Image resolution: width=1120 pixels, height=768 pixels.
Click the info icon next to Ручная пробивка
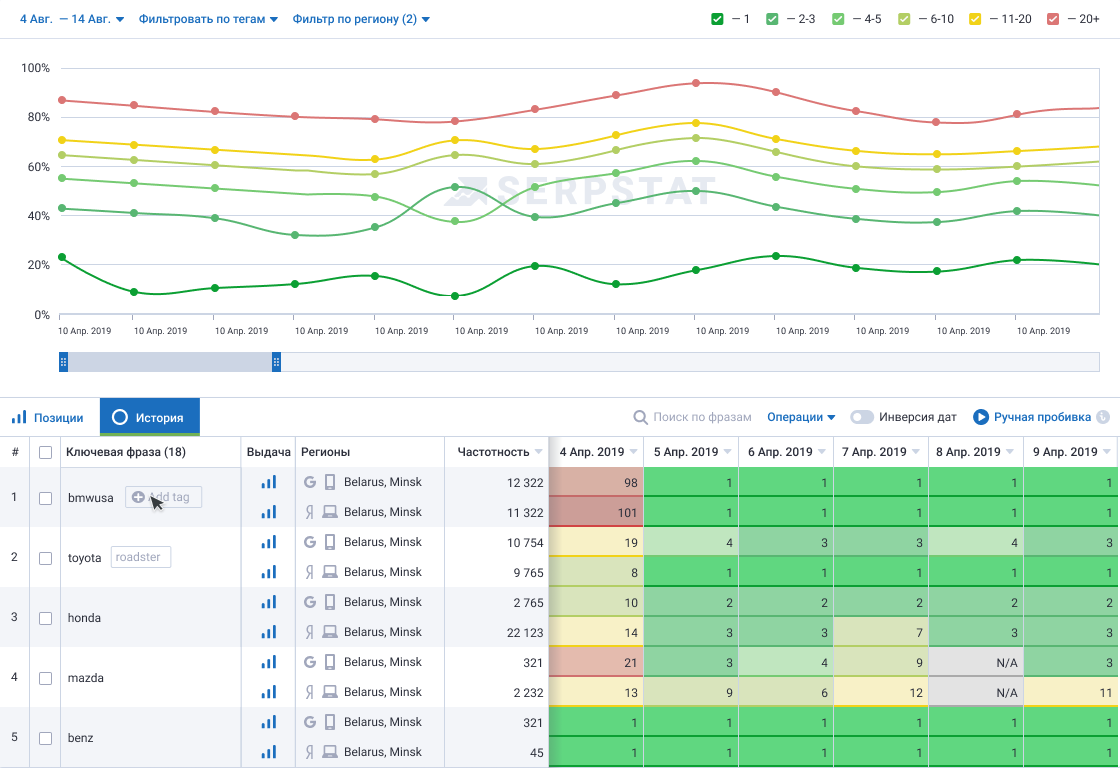(1103, 417)
